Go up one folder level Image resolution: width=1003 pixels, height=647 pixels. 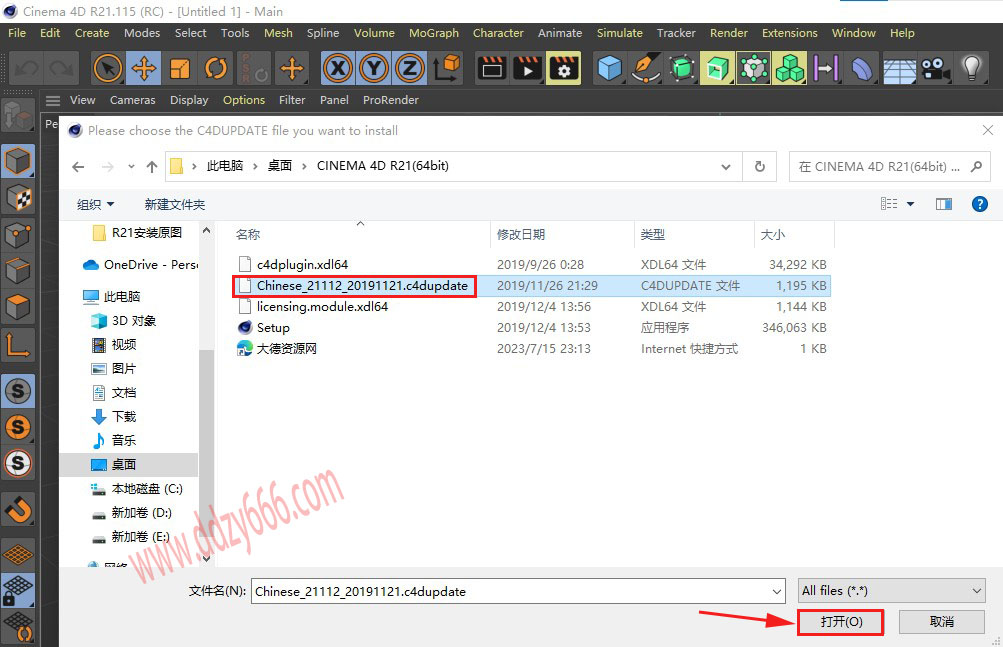coord(152,167)
